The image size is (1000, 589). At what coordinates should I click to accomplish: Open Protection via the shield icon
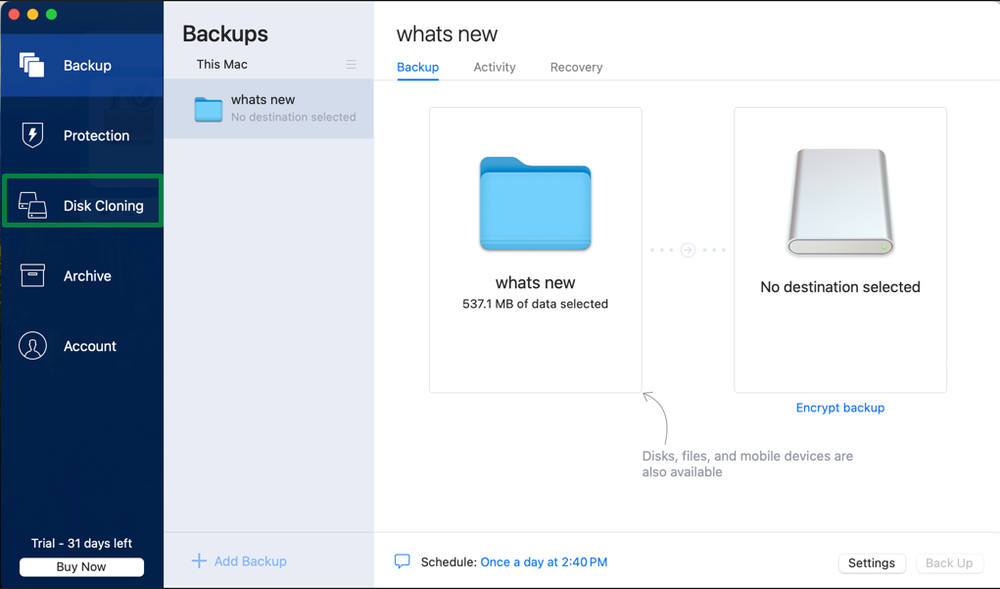(x=32, y=135)
